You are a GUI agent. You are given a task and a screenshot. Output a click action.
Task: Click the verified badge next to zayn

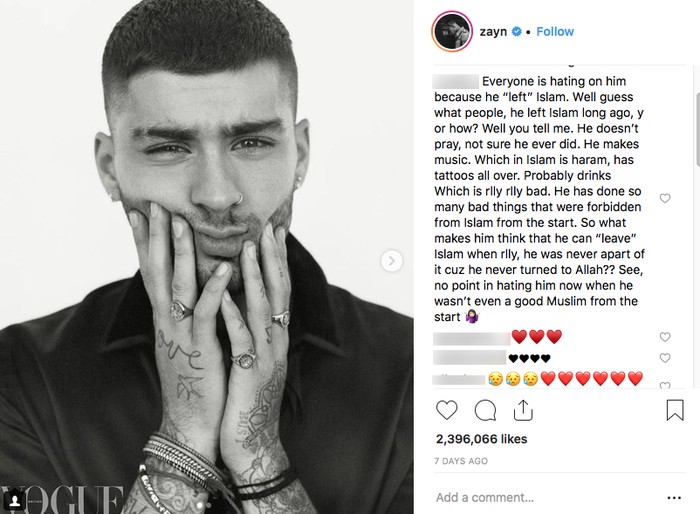[517, 32]
